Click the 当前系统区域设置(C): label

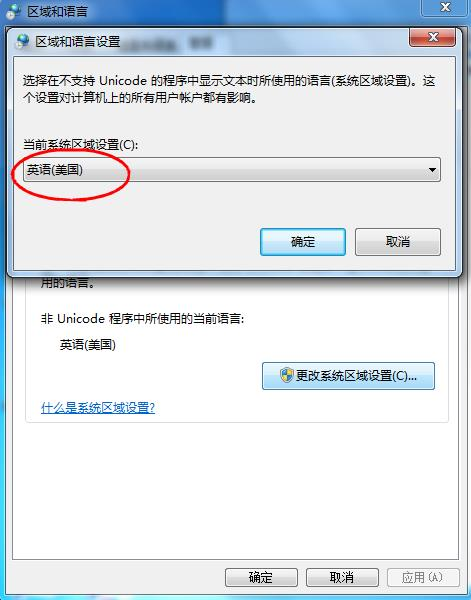(80, 145)
